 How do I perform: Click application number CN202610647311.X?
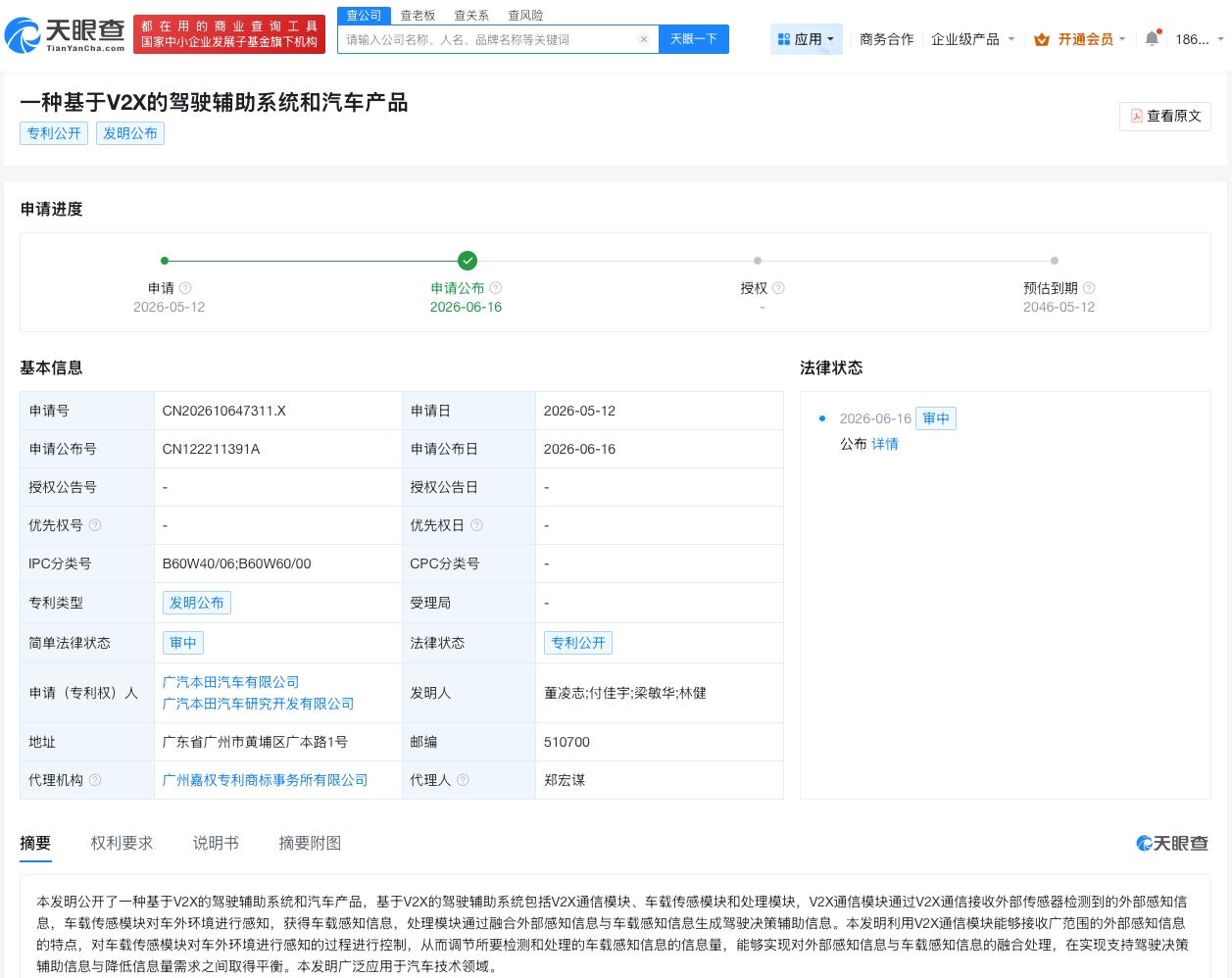224,411
